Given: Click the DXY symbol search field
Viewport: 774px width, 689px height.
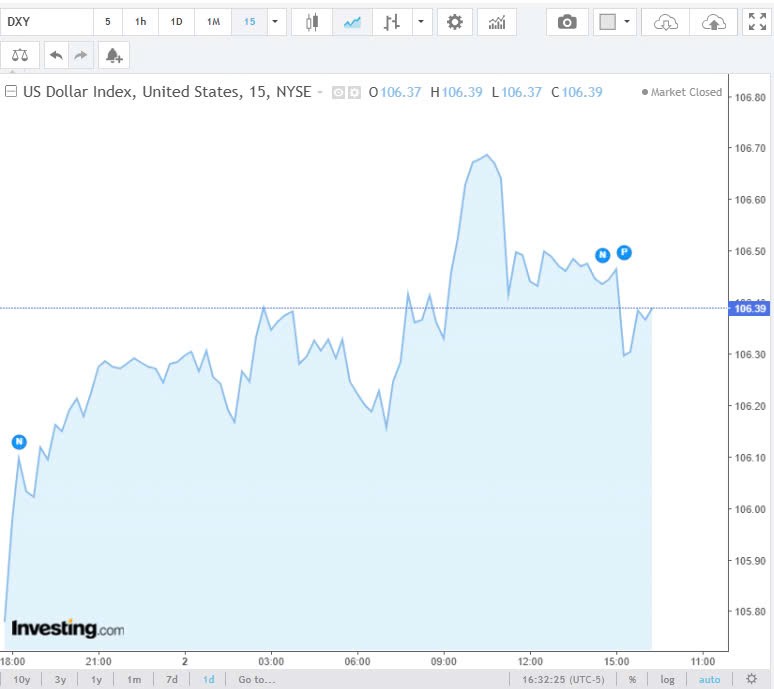Looking at the screenshot, I should pyautogui.click(x=47, y=22).
